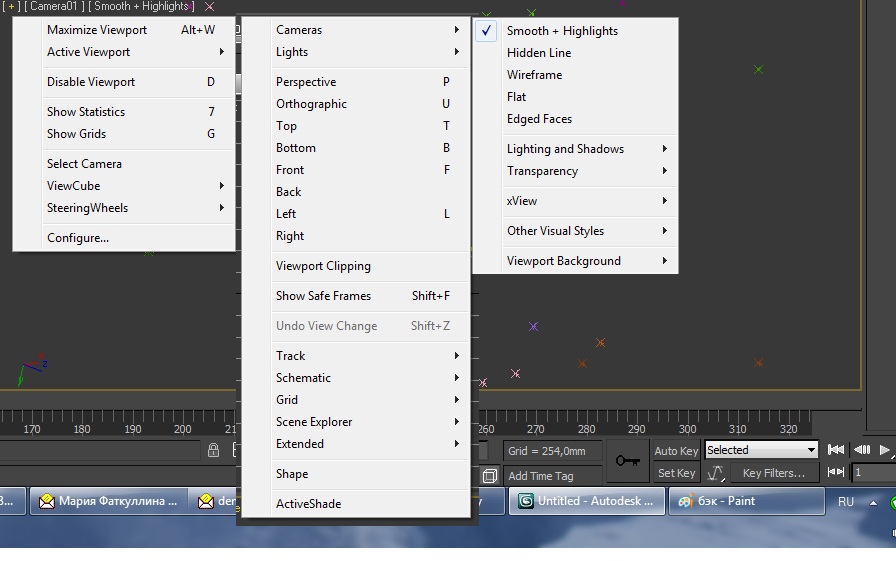Choose Wireframe shading mode
The height and width of the screenshot is (561, 896).
(576, 75)
